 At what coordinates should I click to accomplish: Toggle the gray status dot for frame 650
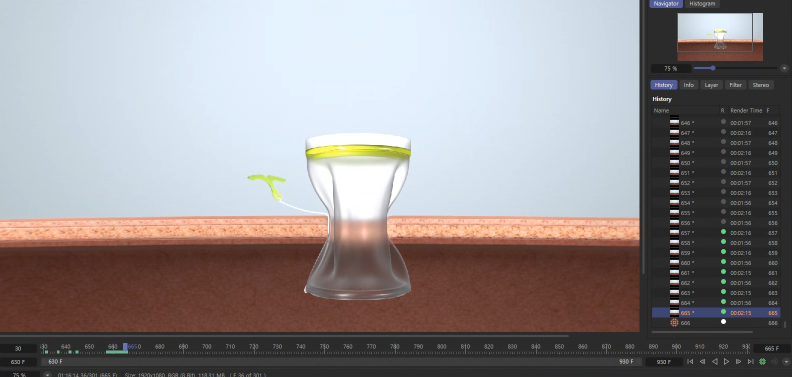(x=723, y=162)
